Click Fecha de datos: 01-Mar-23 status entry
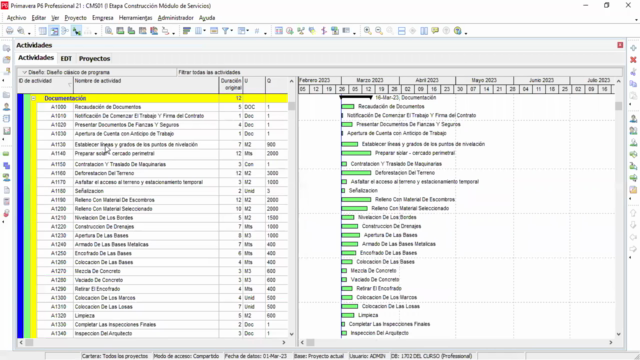This screenshot has height=360, width=640. pos(256,356)
